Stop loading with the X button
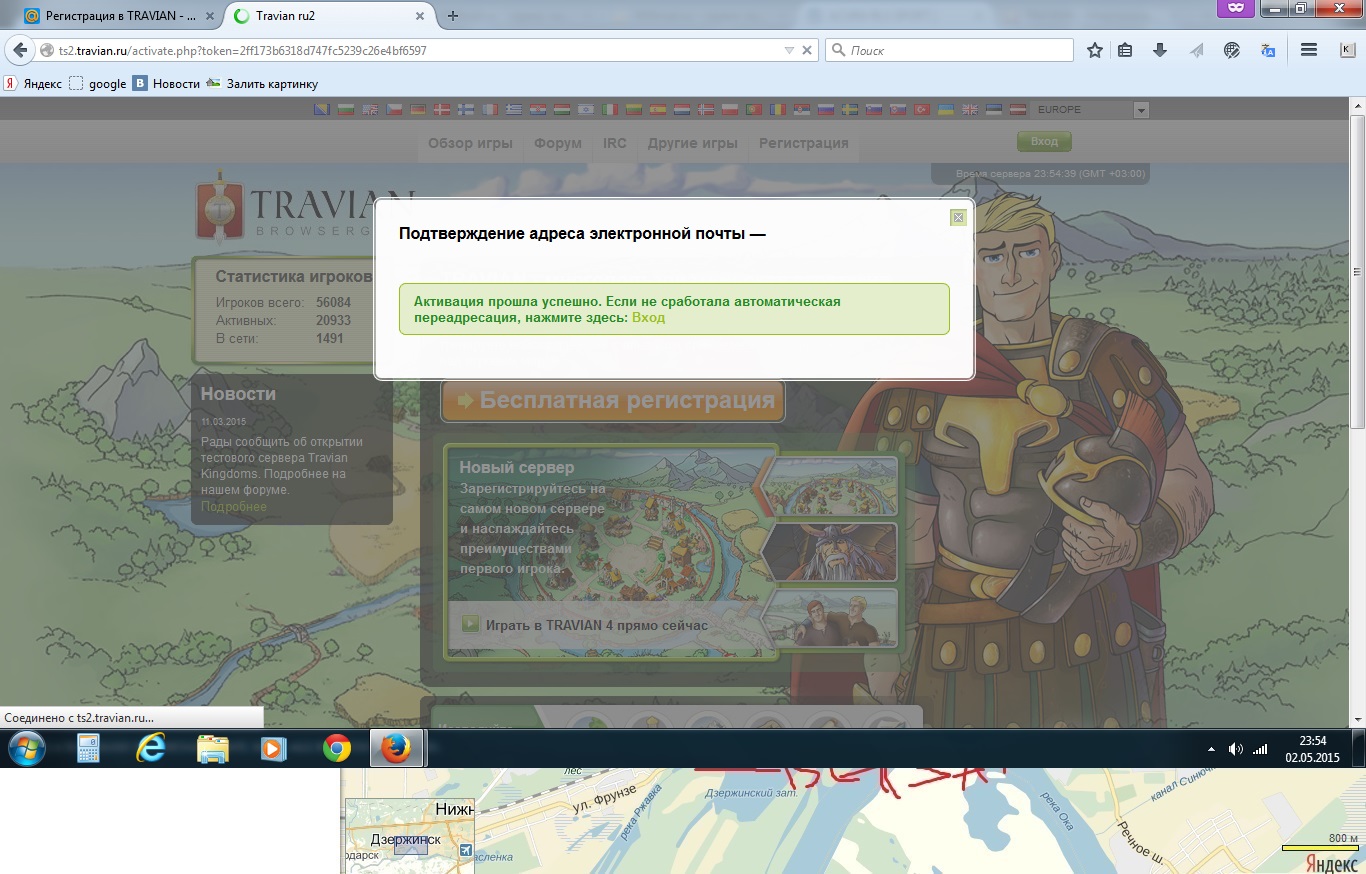The height and width of the screenshot is (874, 1366). click(x=808, y=50)
